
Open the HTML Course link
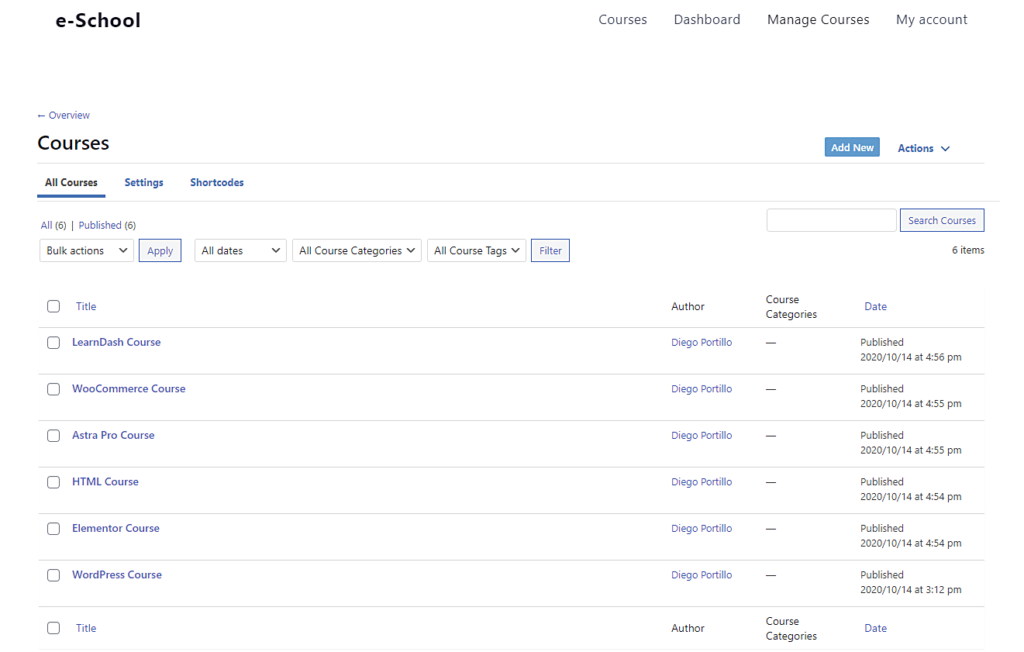pos(105,481)
